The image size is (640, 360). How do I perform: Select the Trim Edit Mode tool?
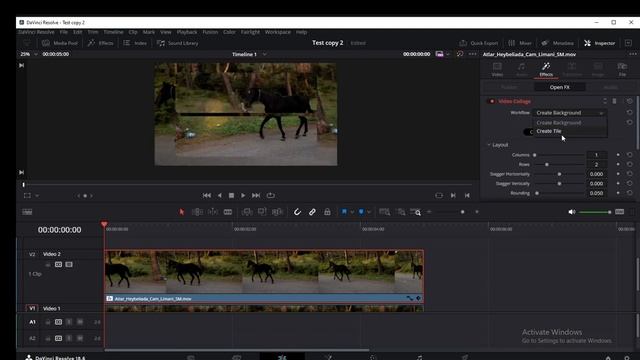coord(197,212)
